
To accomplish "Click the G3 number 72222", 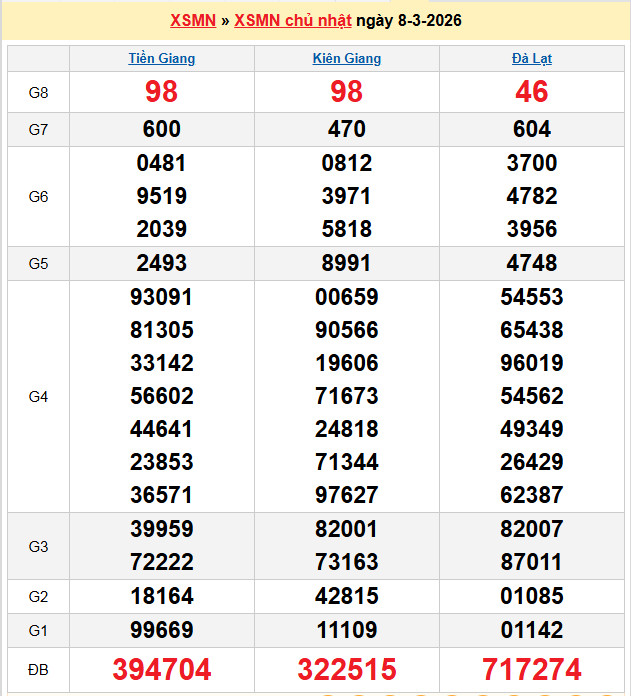I will click(162, 562).
